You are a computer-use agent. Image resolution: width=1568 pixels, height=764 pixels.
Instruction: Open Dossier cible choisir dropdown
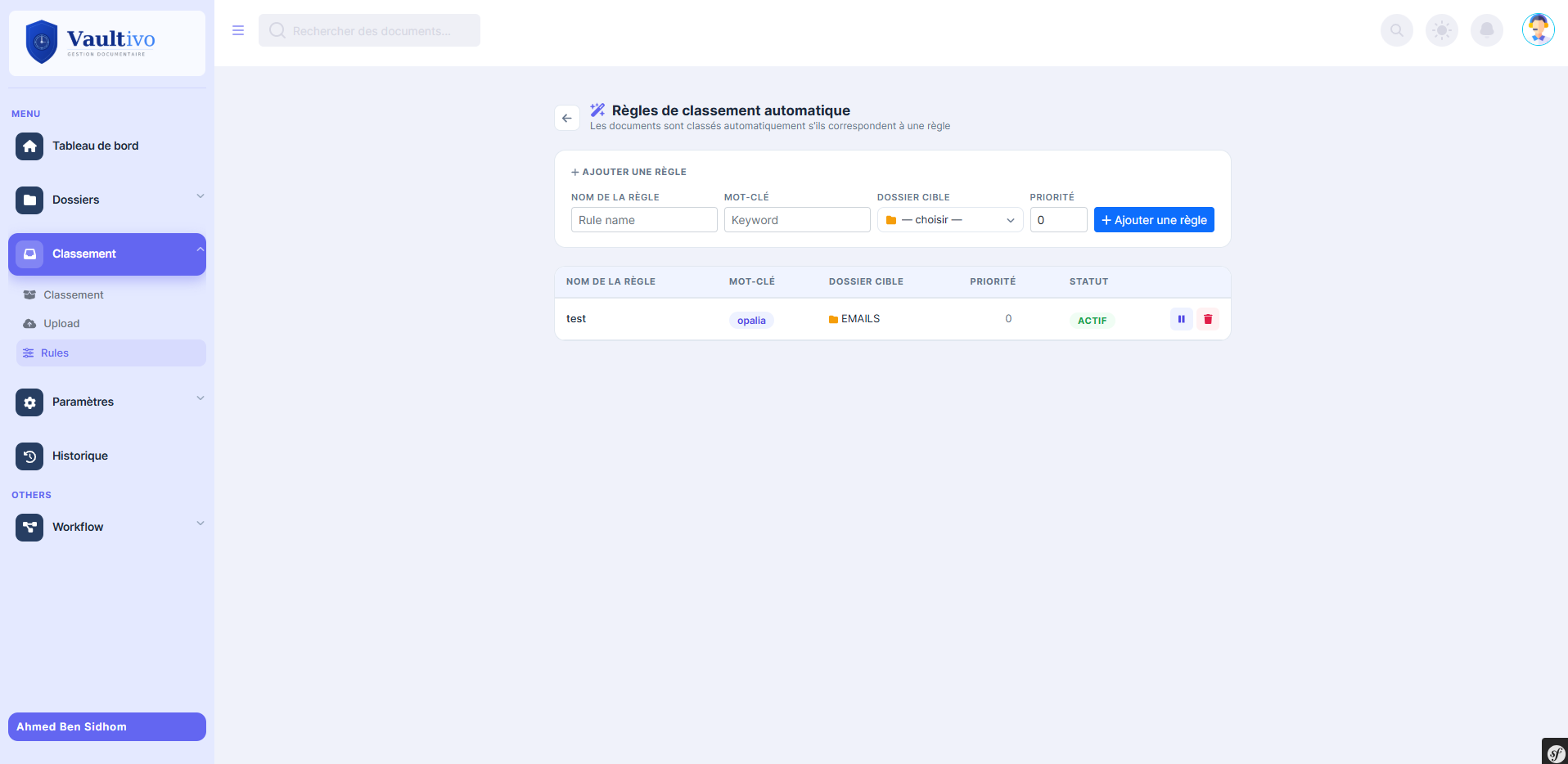click(950, 220)
